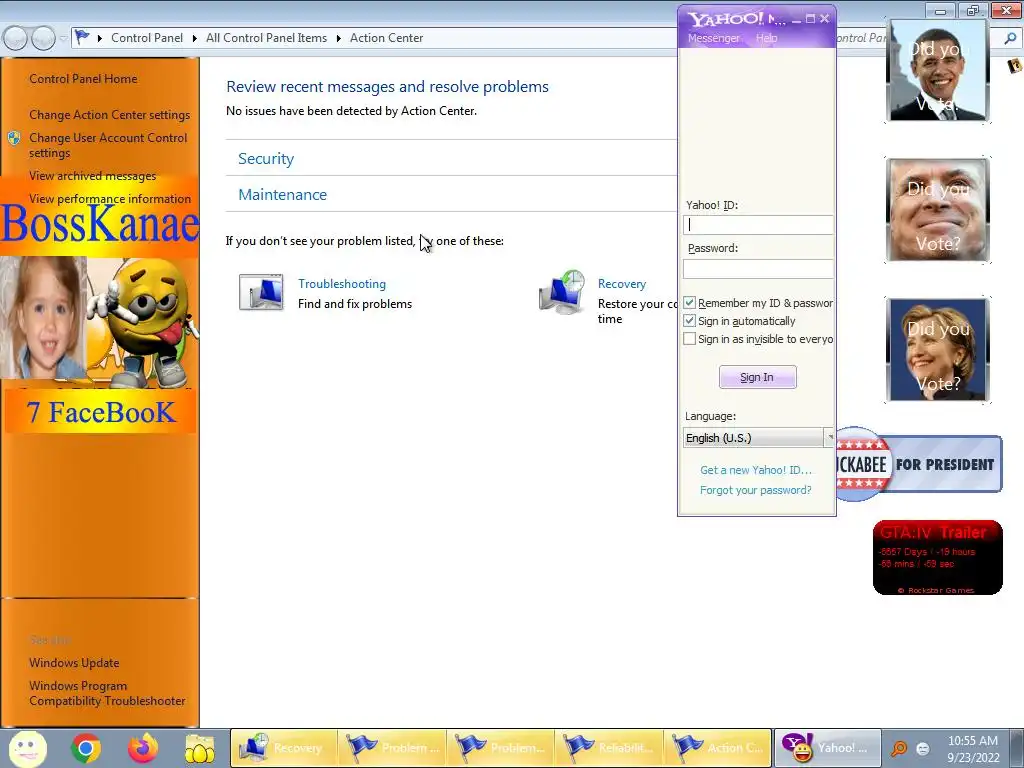Open the Hillary Clinton 'Did you Vote?' gadget

tap(938, 349)
